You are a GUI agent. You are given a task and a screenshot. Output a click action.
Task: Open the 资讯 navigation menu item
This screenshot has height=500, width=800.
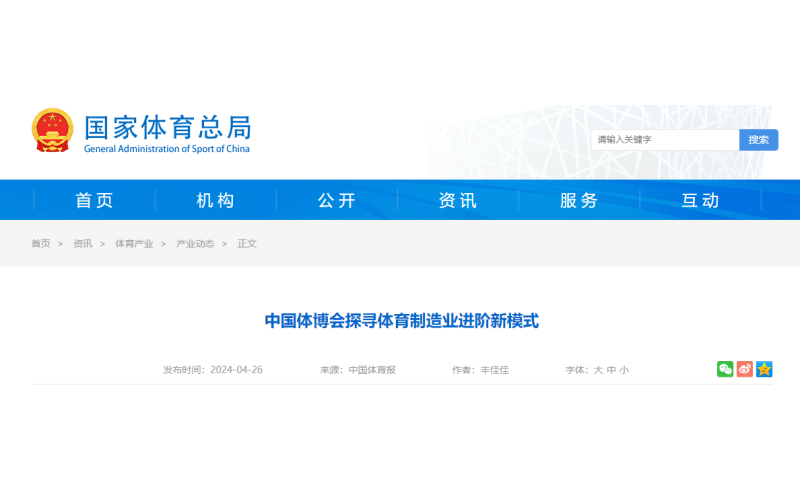click(458, 200)
